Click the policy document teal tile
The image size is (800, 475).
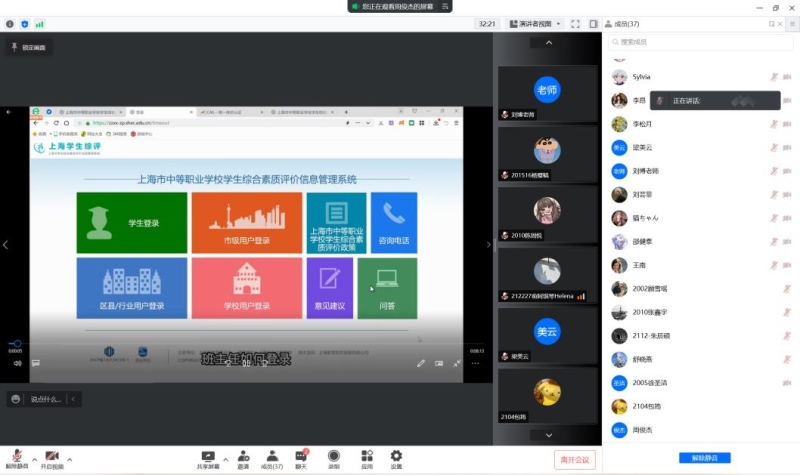coord(336,223)
